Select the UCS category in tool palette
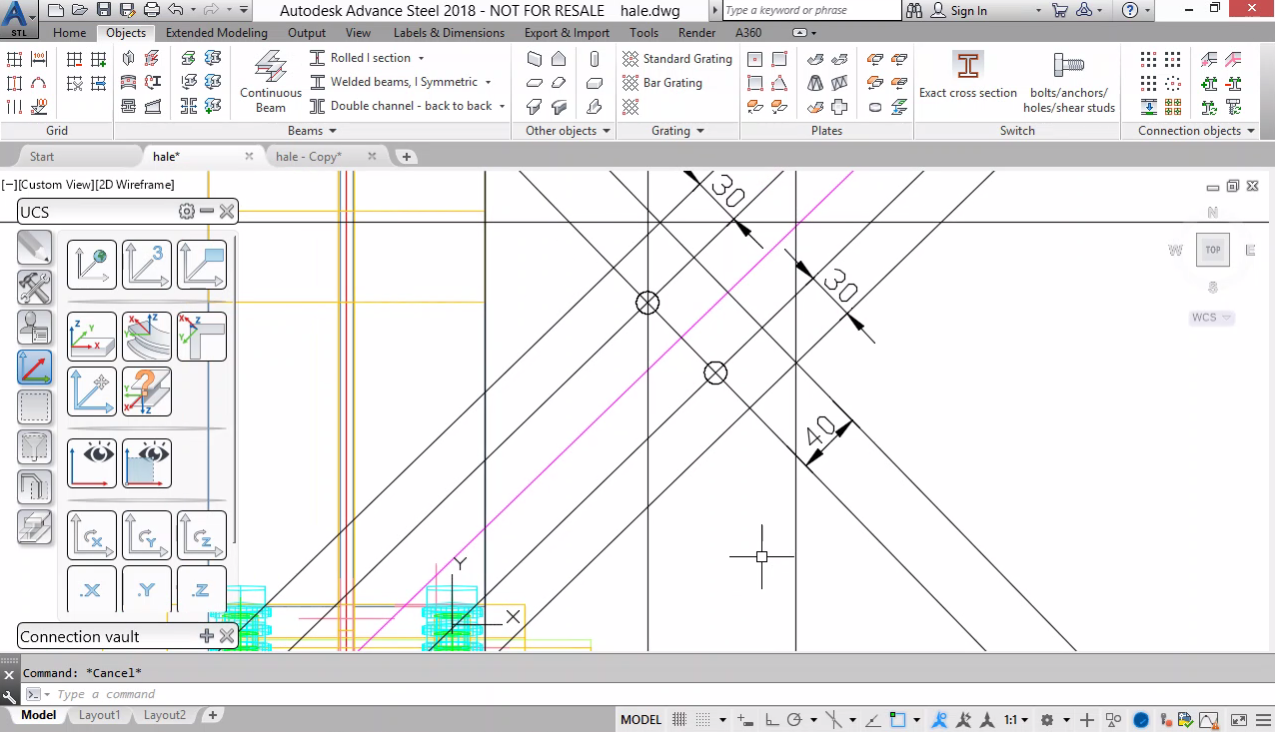This screenshot has width=1275, height=732. 35,367
